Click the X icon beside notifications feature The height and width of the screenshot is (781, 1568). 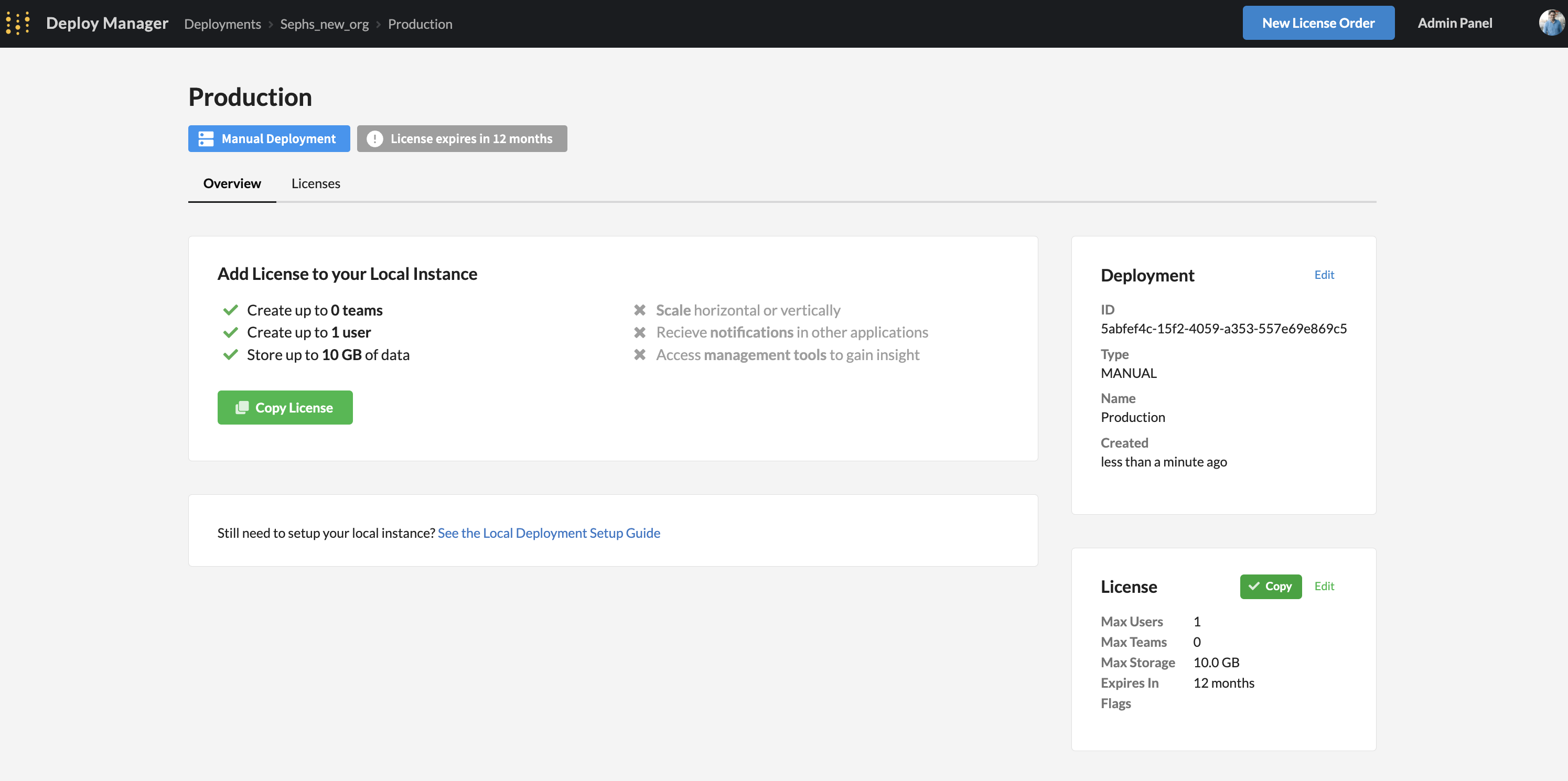pos(639,333)
